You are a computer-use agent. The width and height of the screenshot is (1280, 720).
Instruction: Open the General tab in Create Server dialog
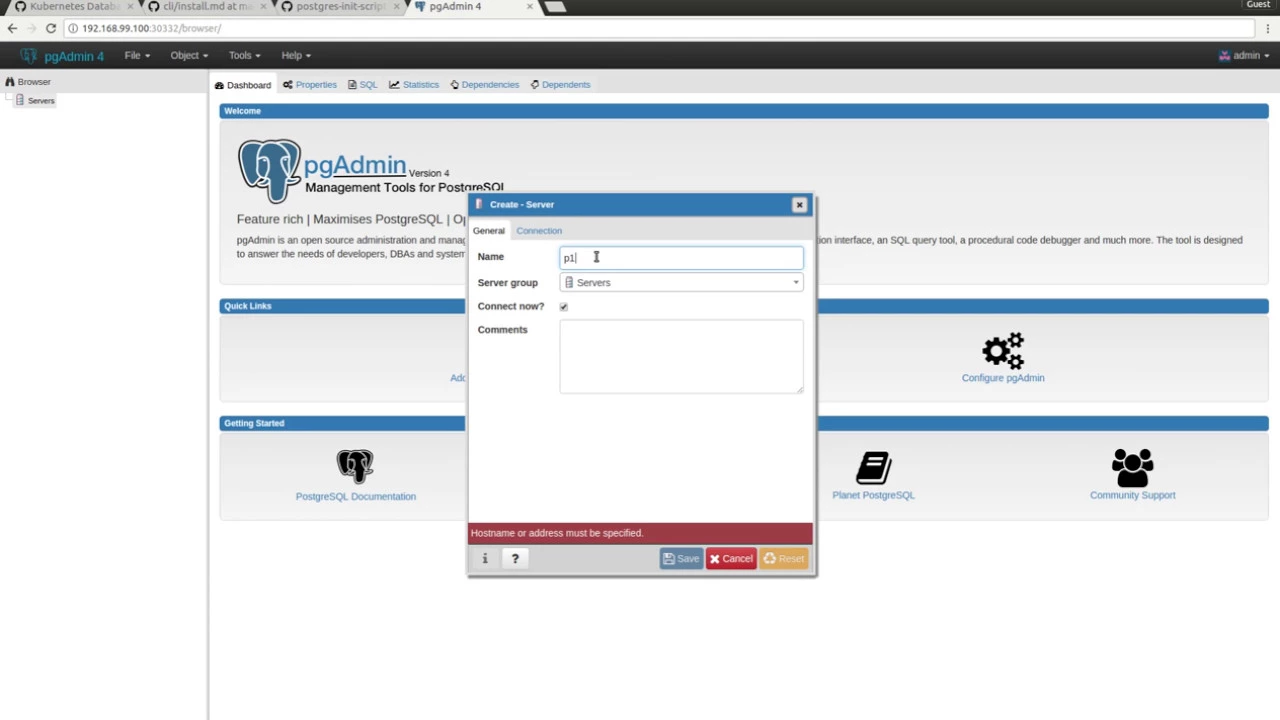point(489,231)
